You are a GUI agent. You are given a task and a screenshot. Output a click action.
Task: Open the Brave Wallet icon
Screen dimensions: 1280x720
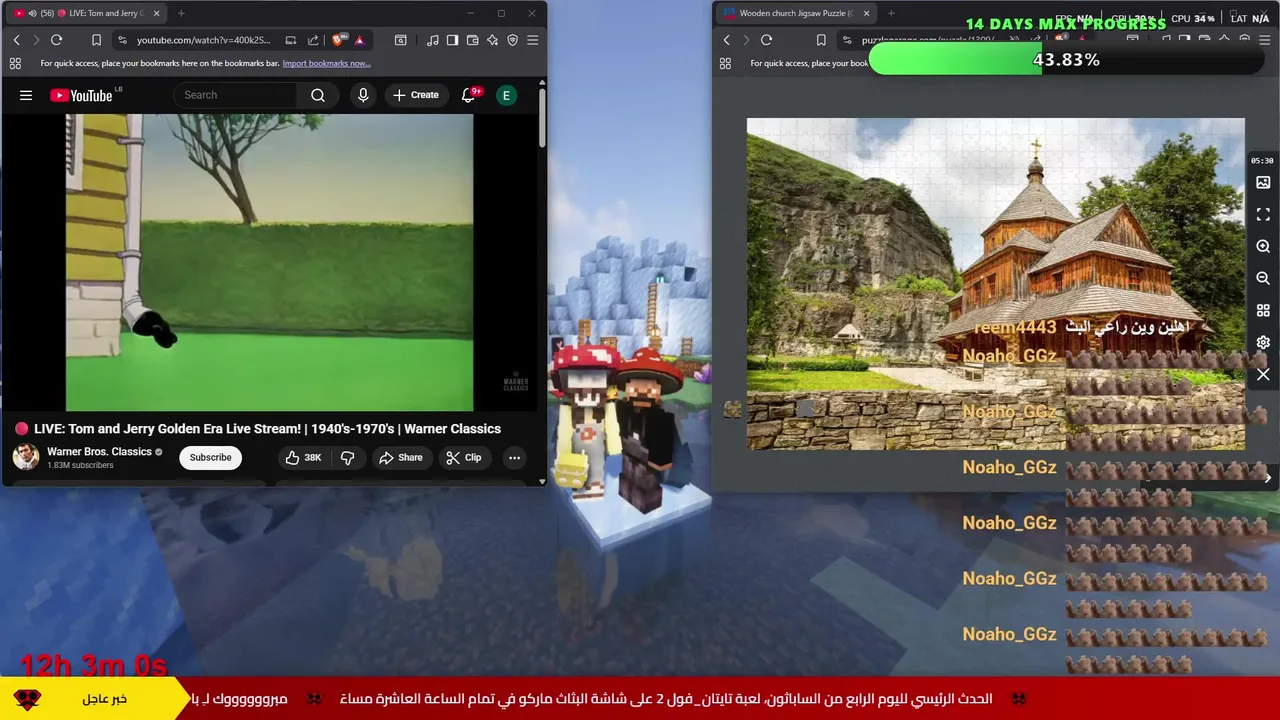coord(472,40)
